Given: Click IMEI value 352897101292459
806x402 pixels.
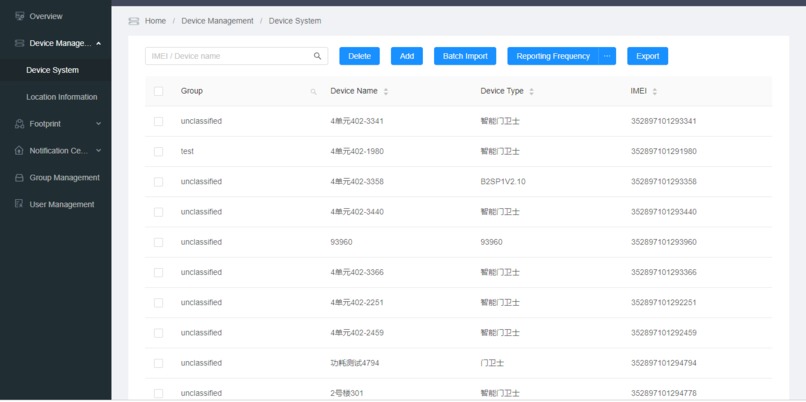Looking at the screenshot, I should click(664, 333).
